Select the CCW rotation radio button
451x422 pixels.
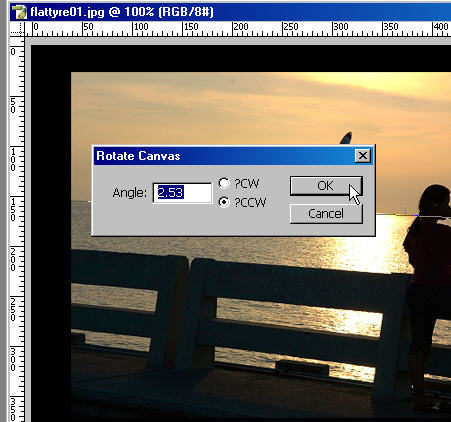(x=224, y=202)
